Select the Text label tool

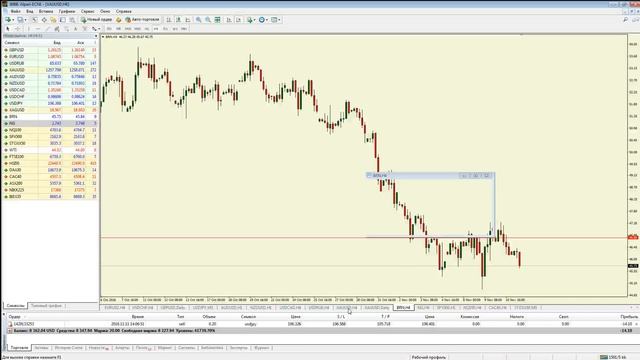tap(85, 29)
